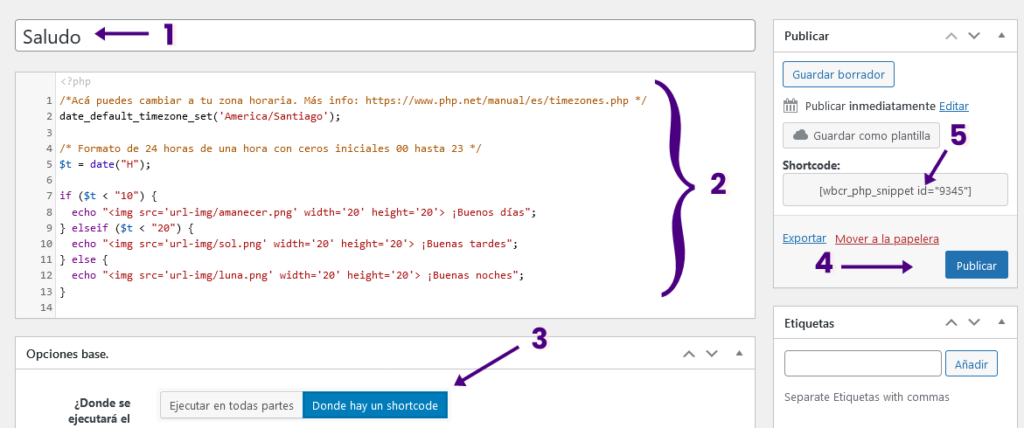This screenshot has height=428, width=1024.
Task: Collapse the Opciones base panel
Action: point(738,354)
